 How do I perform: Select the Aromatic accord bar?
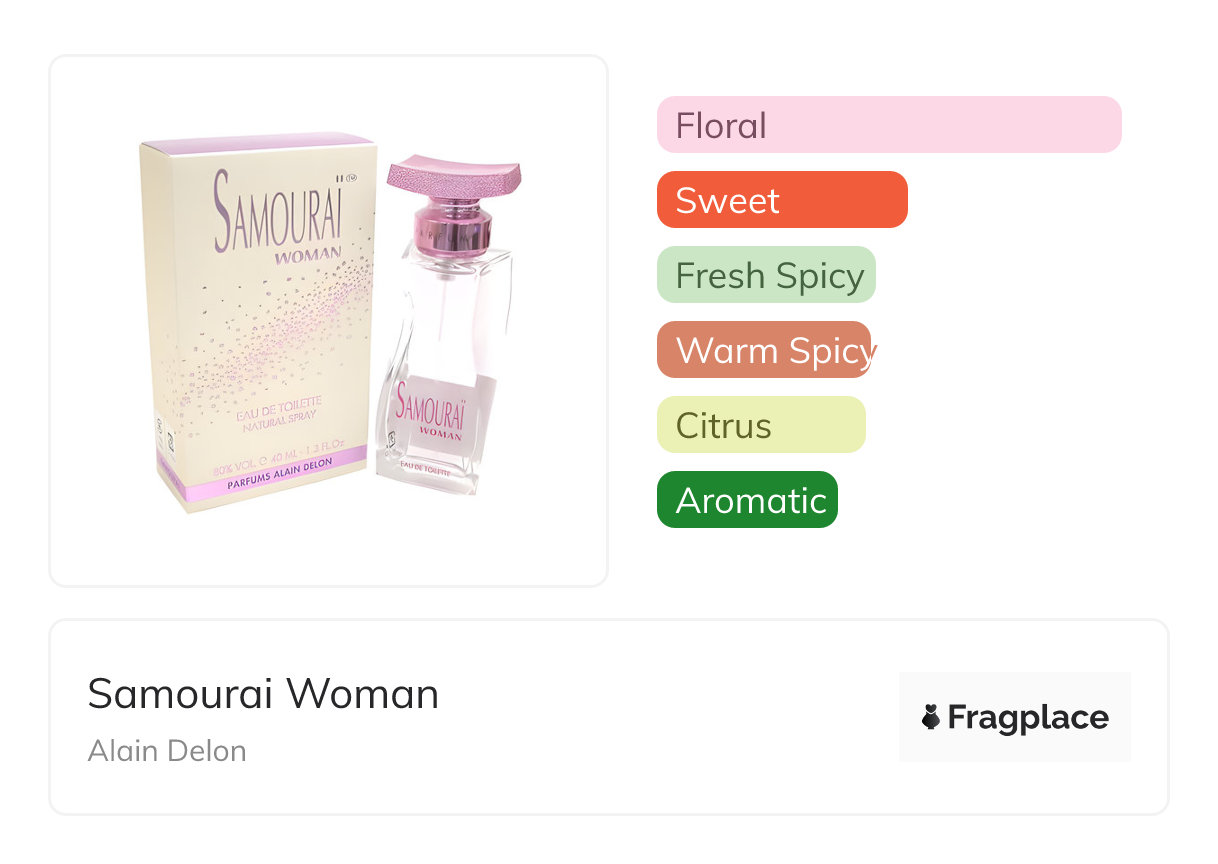click(746, 500)
